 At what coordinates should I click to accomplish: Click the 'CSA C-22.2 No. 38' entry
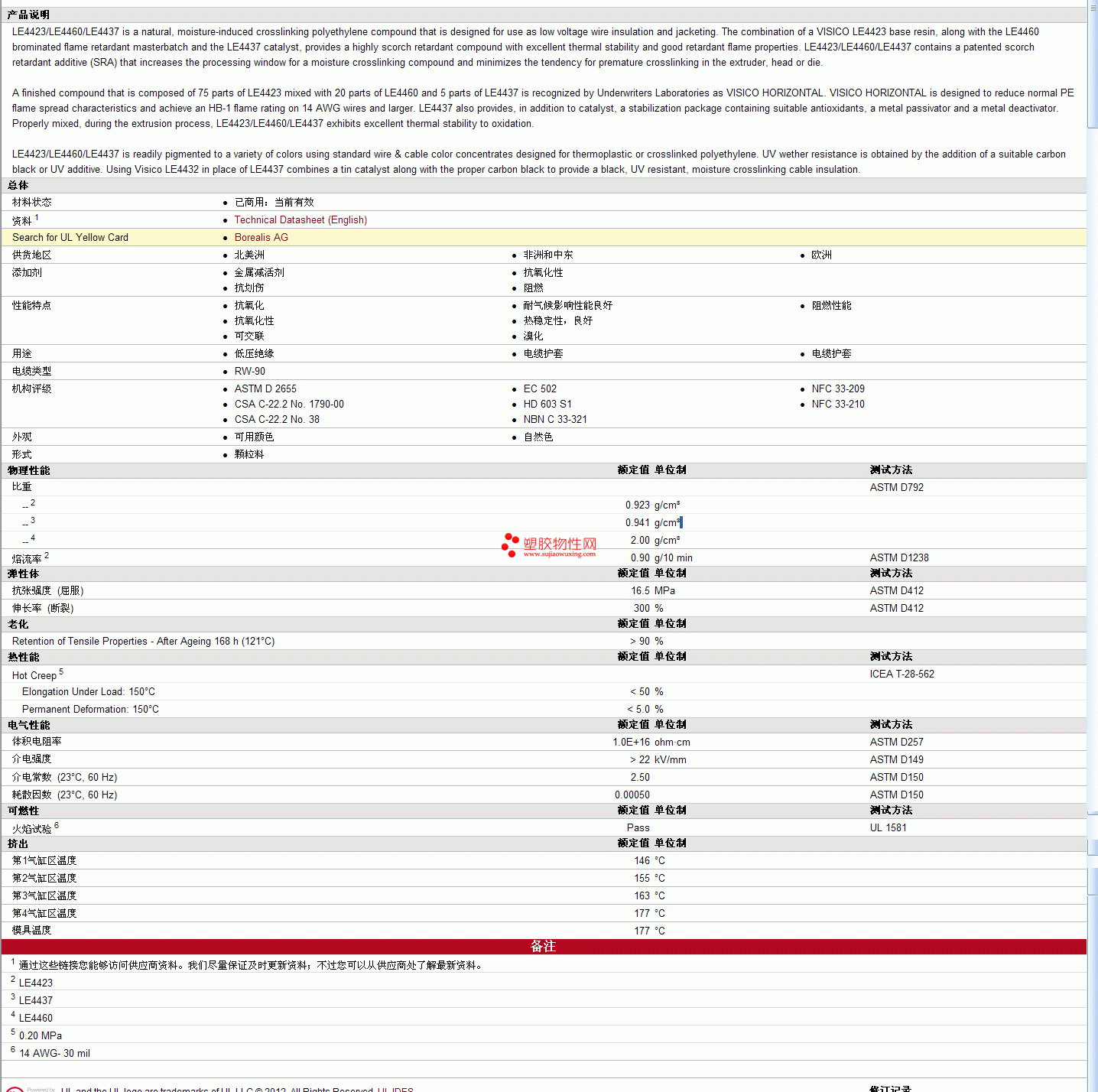pos(277,419)
